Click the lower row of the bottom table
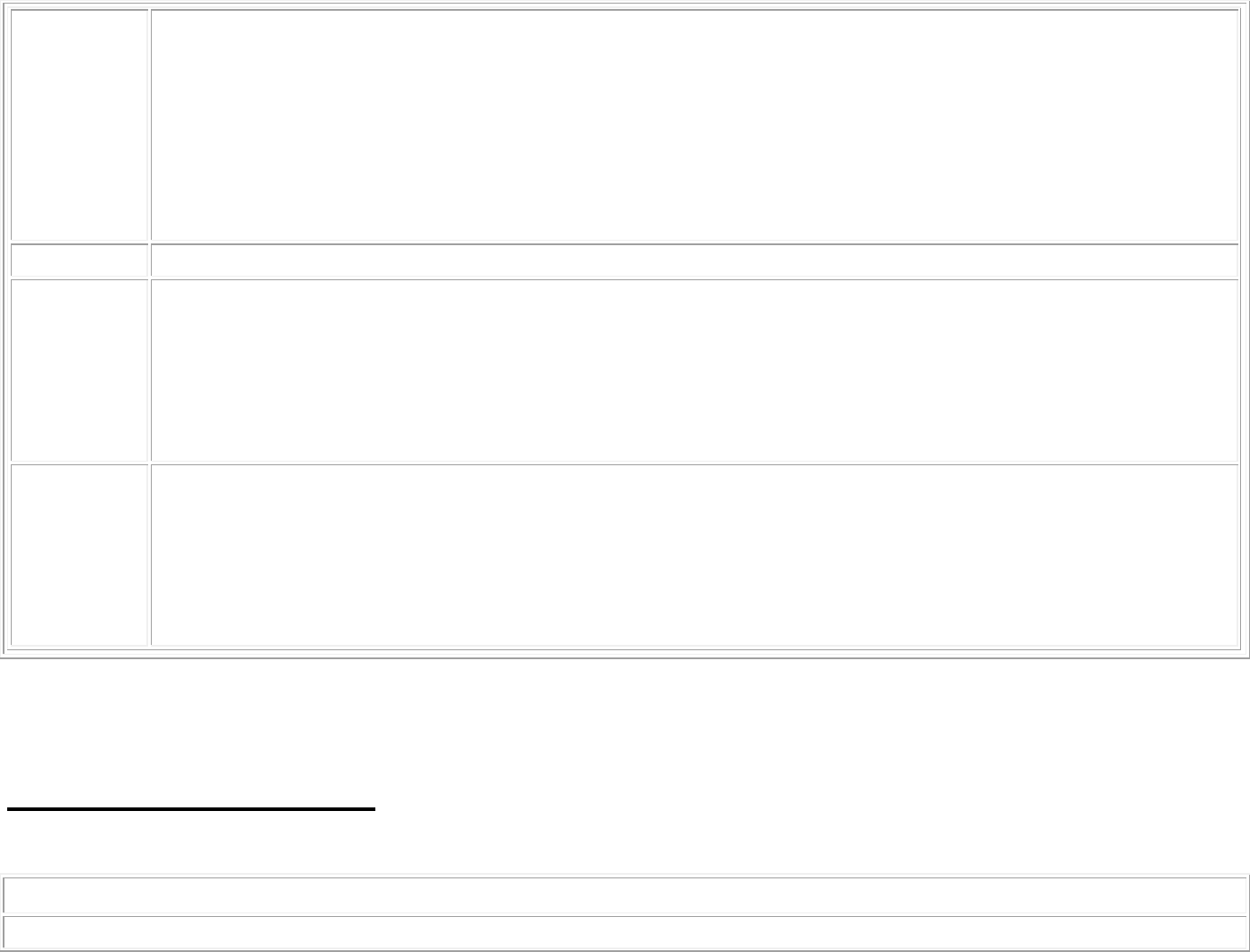 625,932
